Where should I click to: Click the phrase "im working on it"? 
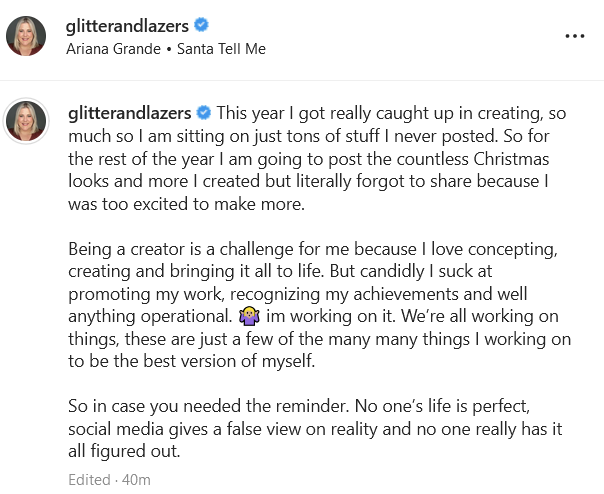331,316
